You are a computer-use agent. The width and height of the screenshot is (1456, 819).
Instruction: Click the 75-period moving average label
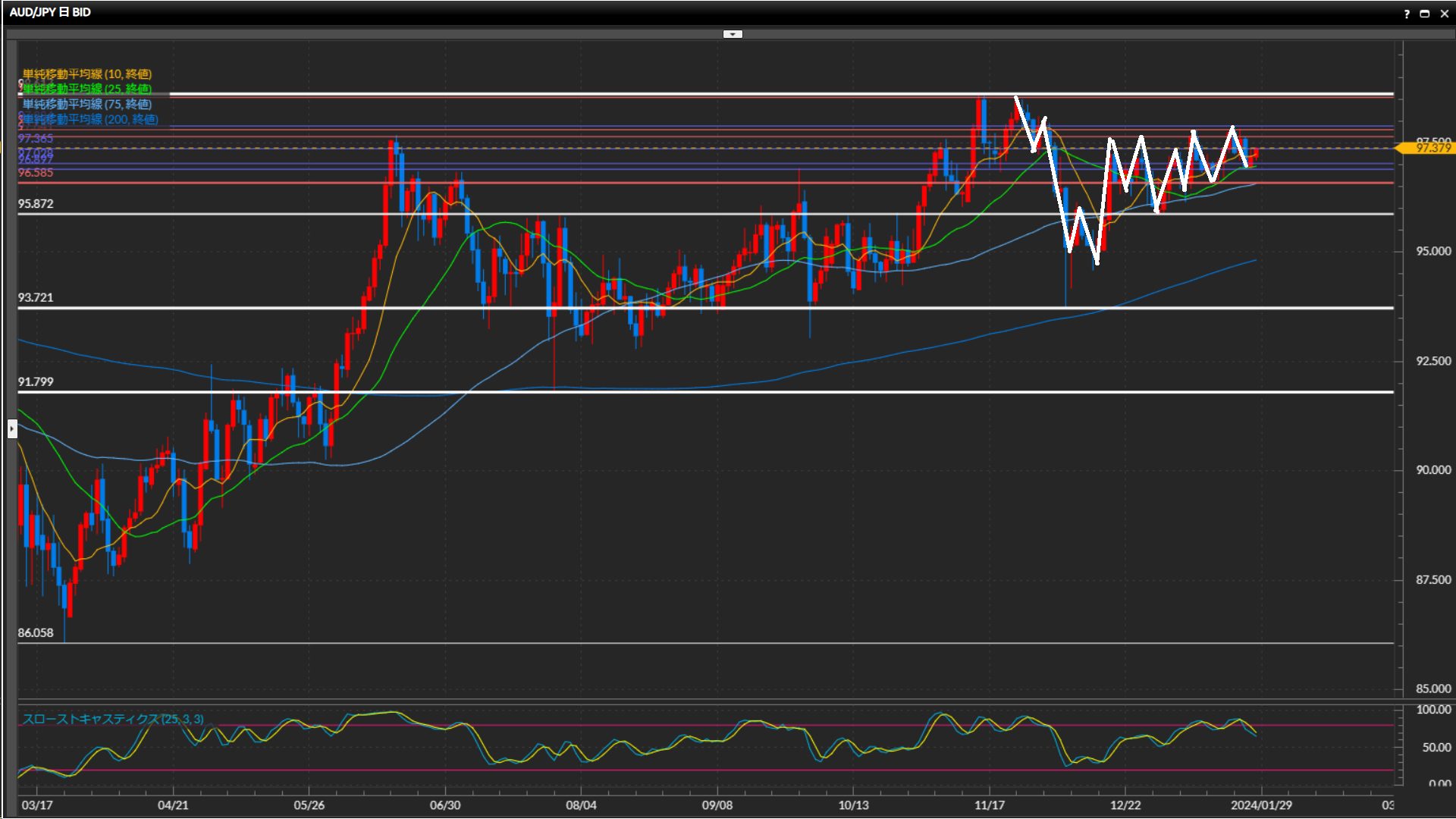tap(87, 104)
